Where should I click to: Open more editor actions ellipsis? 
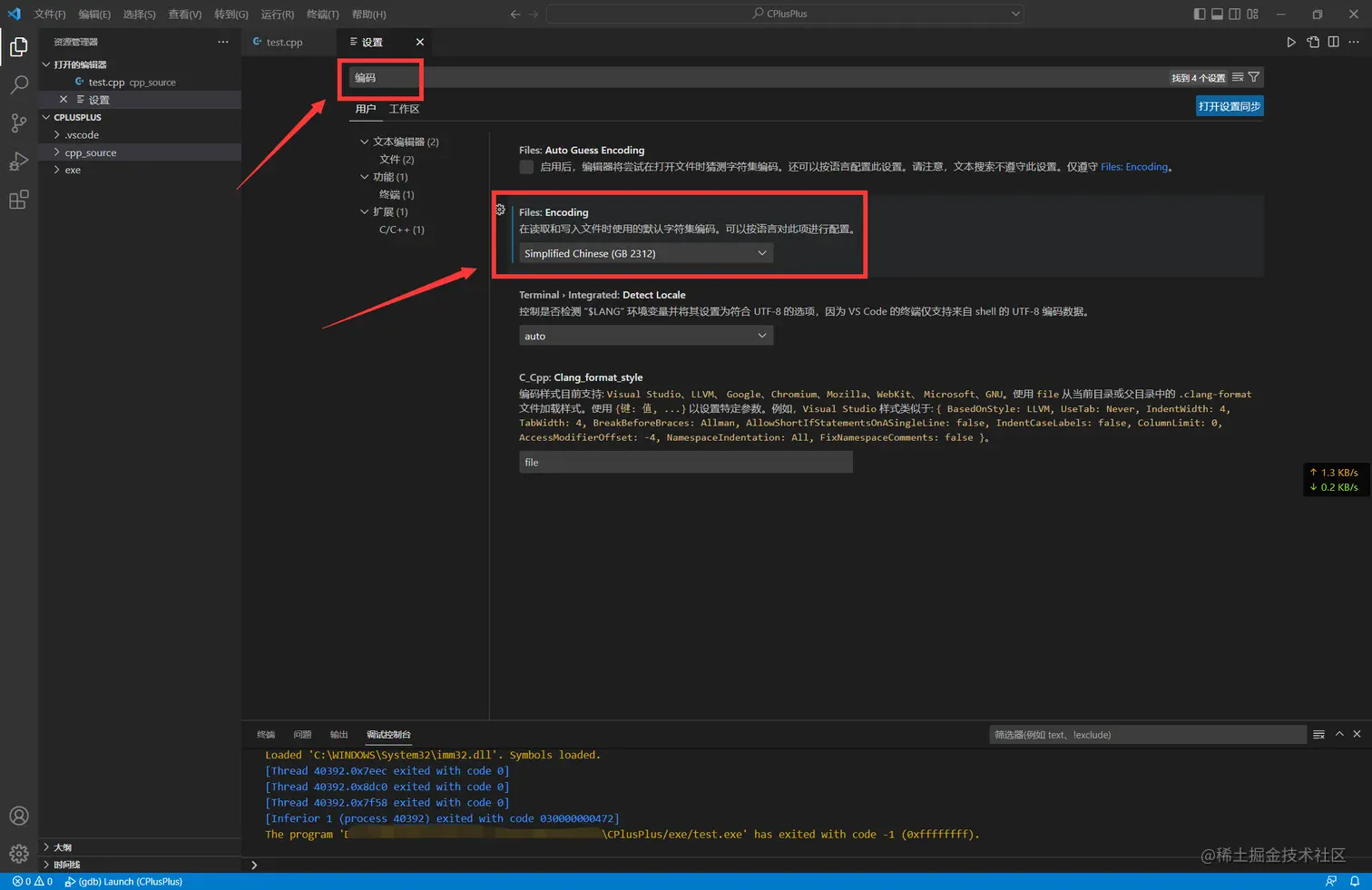(1354, 42)
